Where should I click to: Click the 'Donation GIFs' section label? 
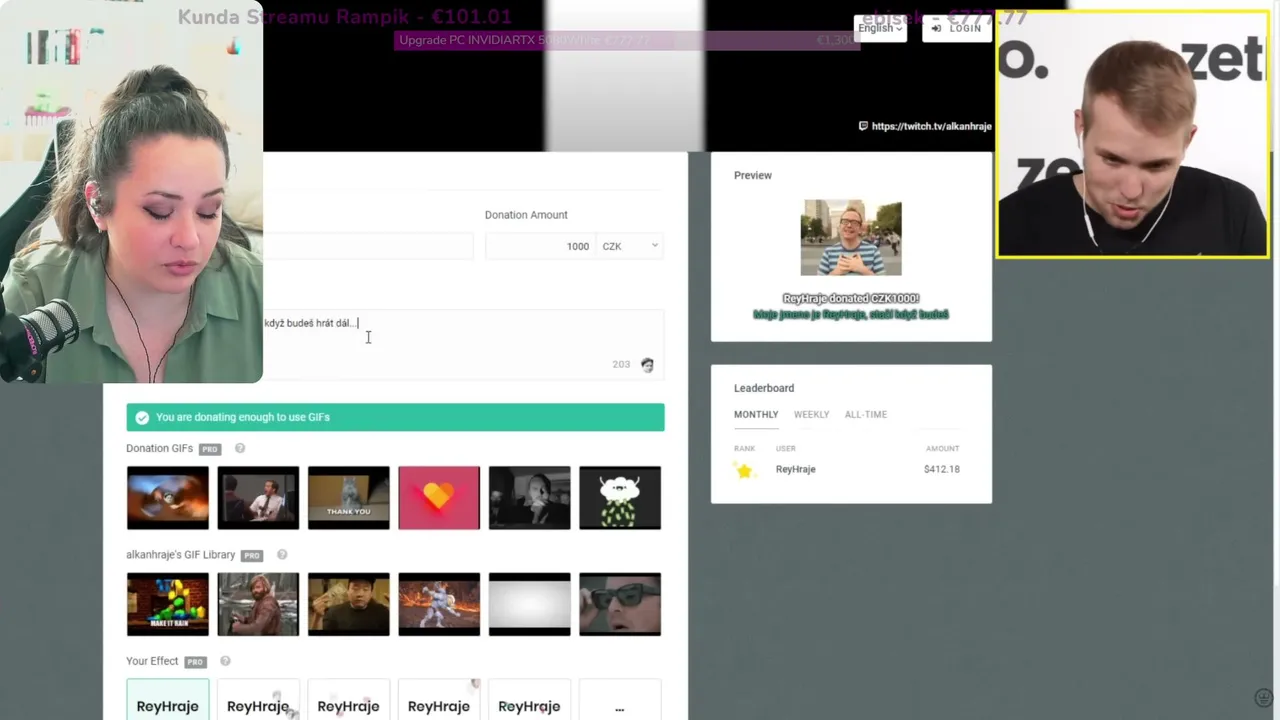click(x=160, y=448)
